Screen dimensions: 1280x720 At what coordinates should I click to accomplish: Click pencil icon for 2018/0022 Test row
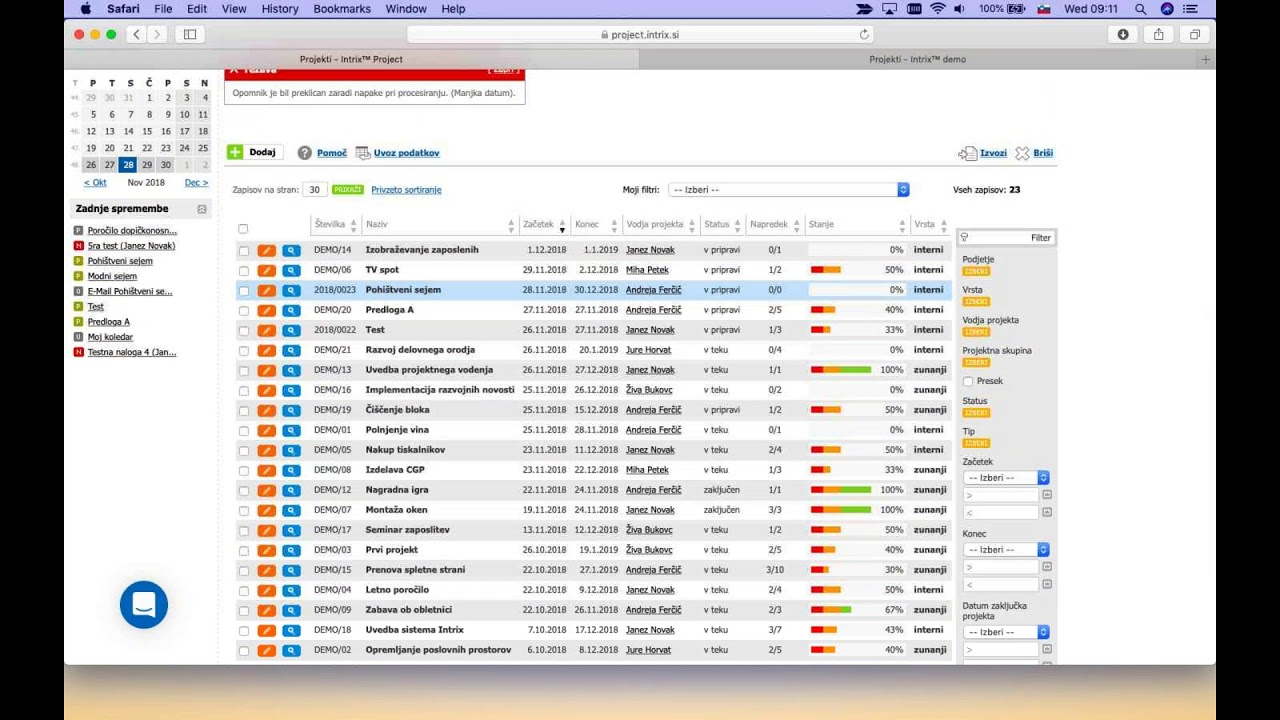(x=266, y=330)
